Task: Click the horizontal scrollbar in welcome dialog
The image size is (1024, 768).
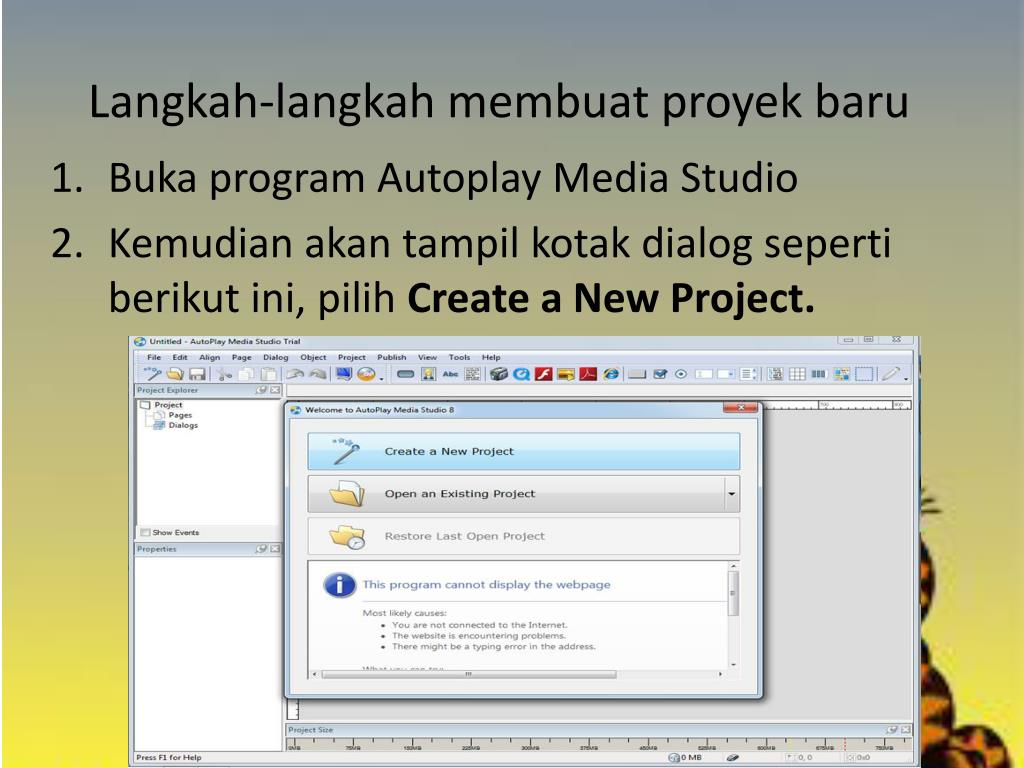Action: (468, 674)
